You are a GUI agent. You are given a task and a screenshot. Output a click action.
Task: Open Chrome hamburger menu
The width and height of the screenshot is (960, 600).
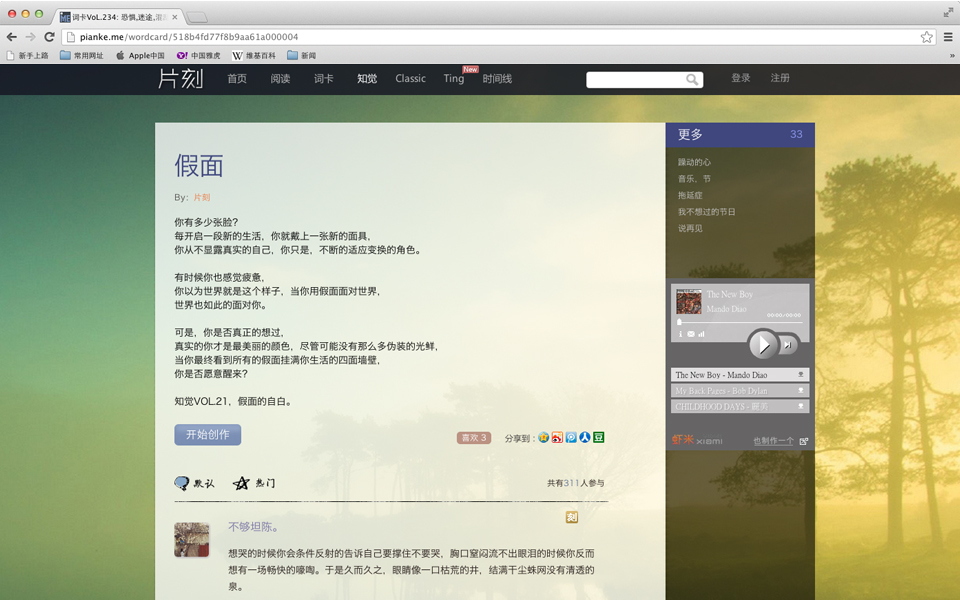947,37
